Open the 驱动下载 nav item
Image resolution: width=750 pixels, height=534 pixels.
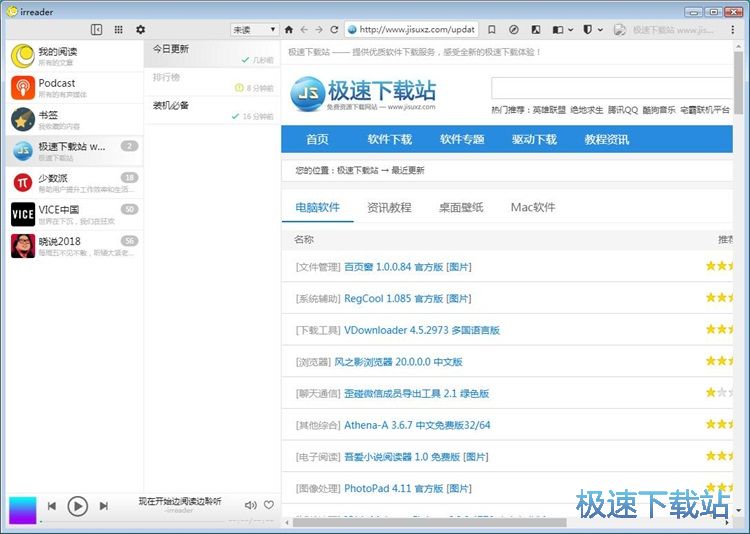[534, 139]
